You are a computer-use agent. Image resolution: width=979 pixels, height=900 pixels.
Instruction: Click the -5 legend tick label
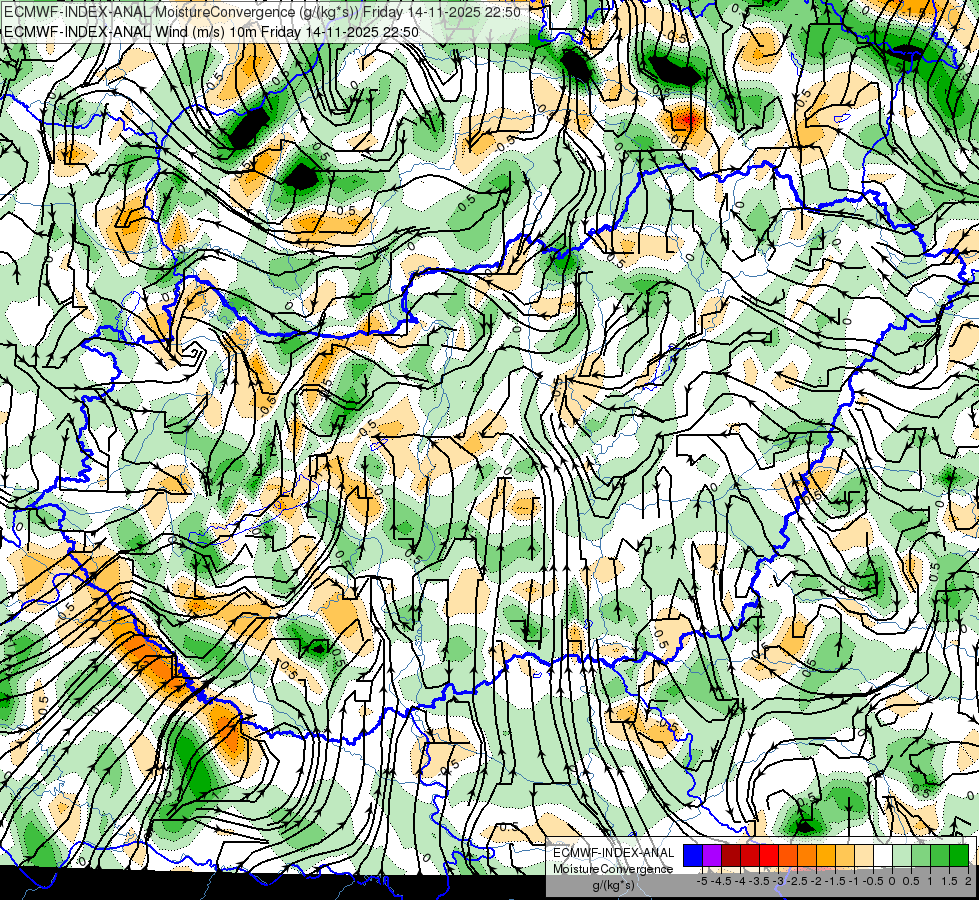click(702, 881)
